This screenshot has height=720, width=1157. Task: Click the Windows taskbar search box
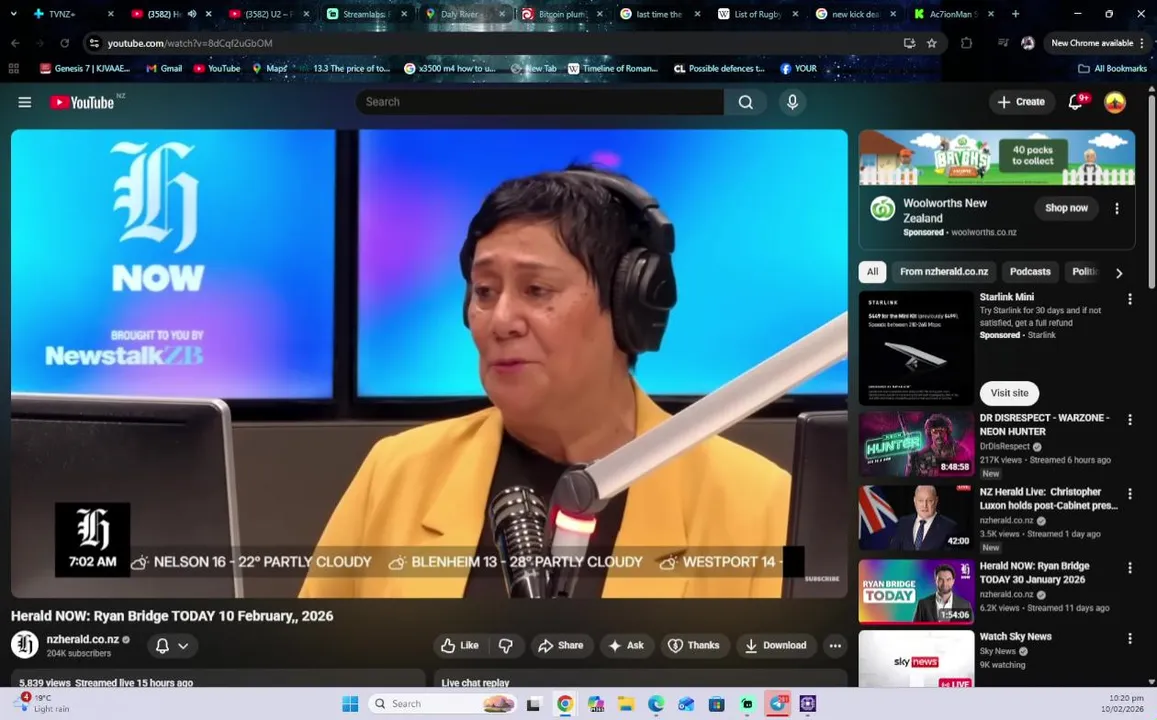442,704
